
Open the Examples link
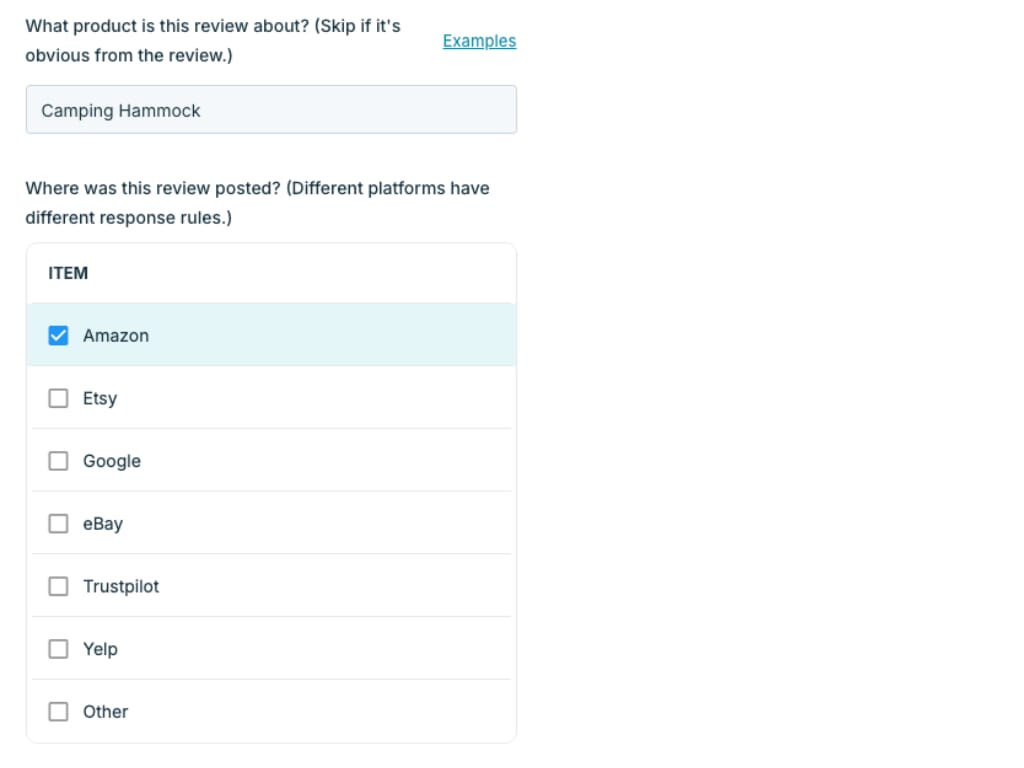coord(479,41)
